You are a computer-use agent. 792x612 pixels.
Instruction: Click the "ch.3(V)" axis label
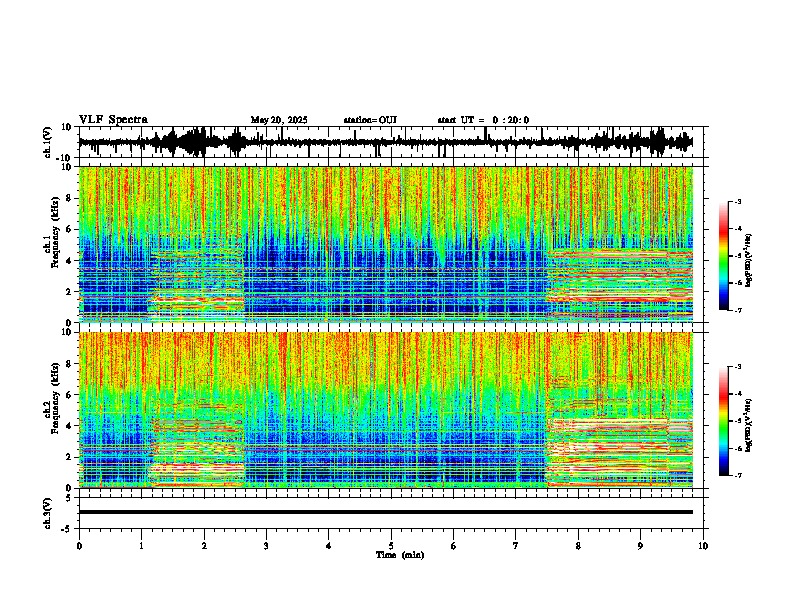[x=47, y=513]
